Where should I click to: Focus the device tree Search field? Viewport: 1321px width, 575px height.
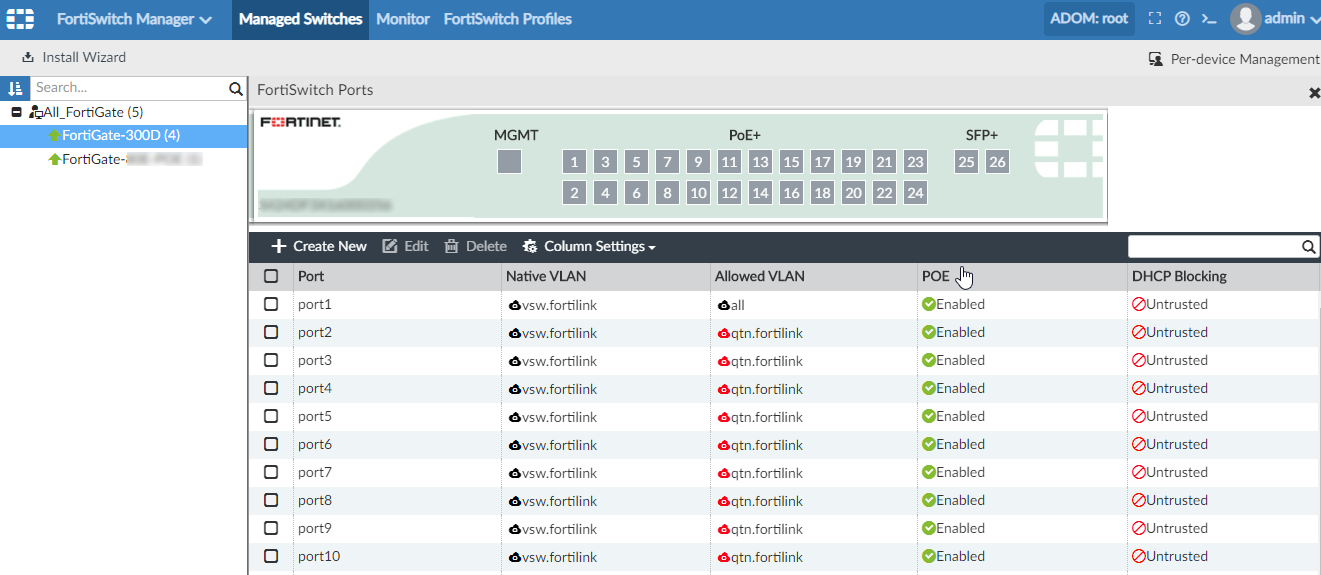point(128,88)
